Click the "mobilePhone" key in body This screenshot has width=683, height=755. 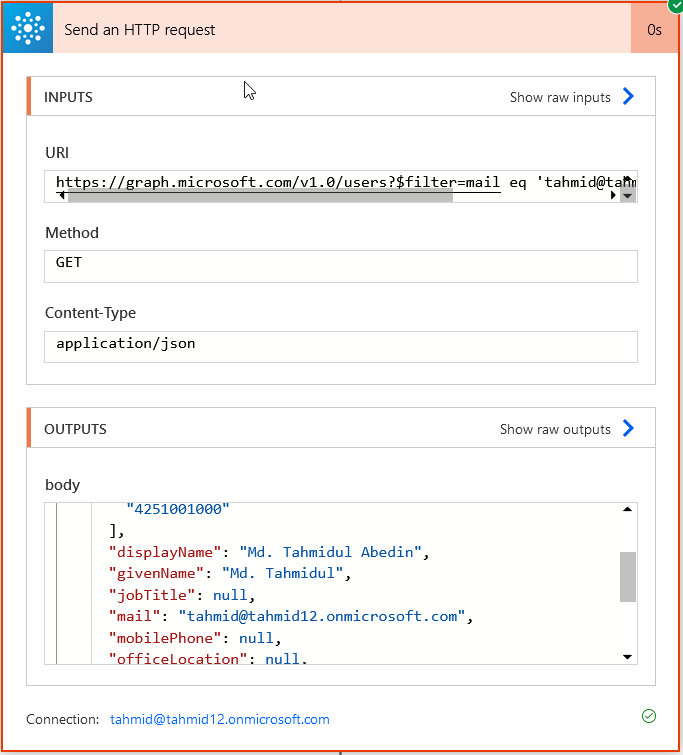pos(165,638)
